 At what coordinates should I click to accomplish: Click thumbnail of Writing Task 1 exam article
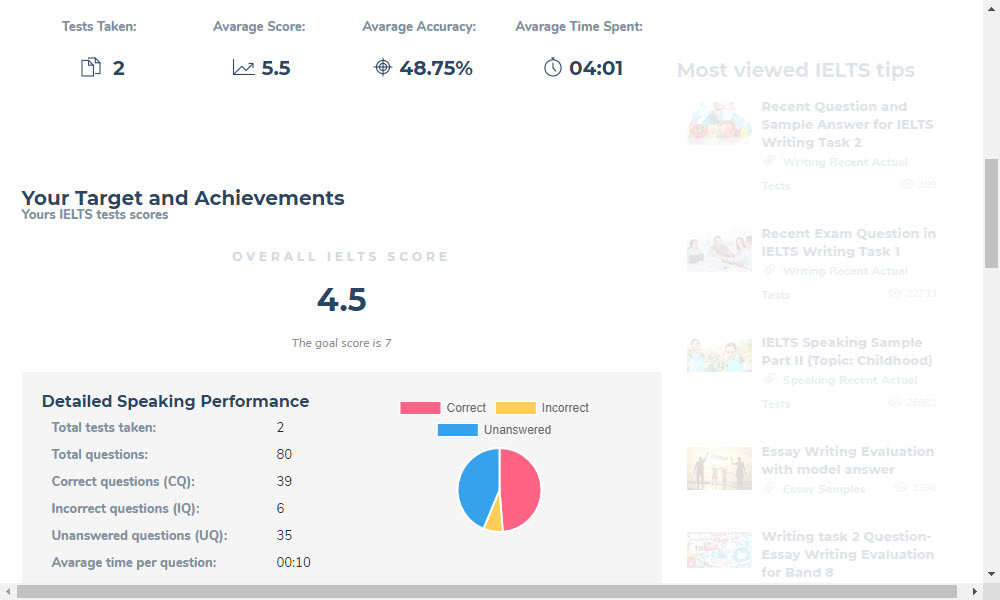[x=719, y=250]
